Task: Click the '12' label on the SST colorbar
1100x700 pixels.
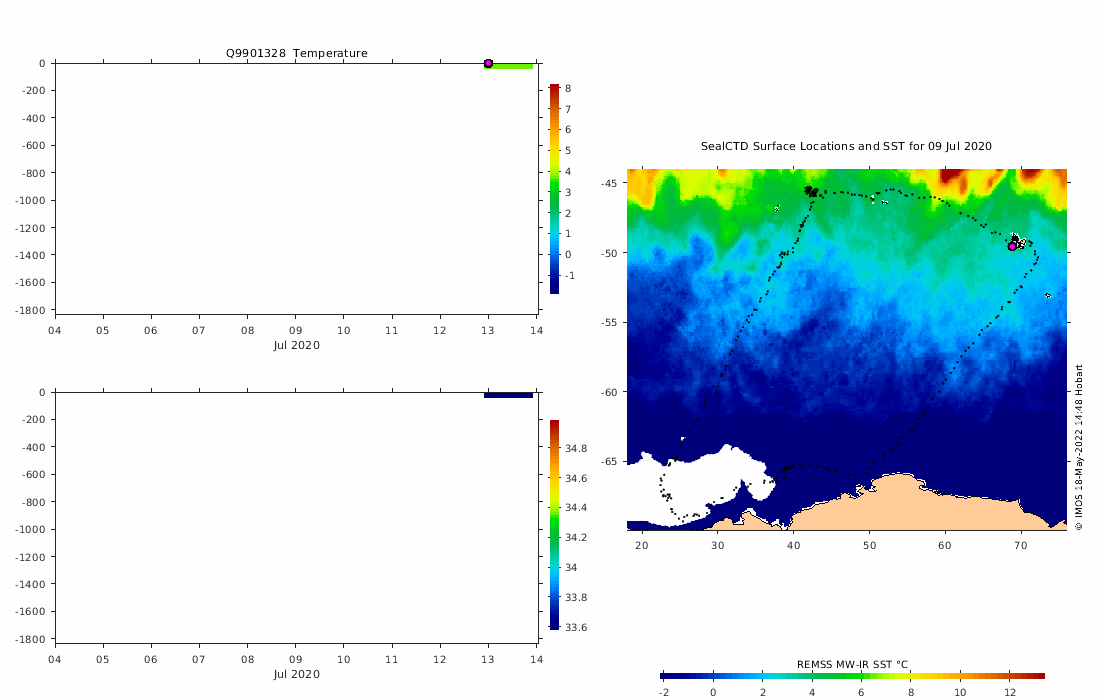Action: coord(1009,692)
